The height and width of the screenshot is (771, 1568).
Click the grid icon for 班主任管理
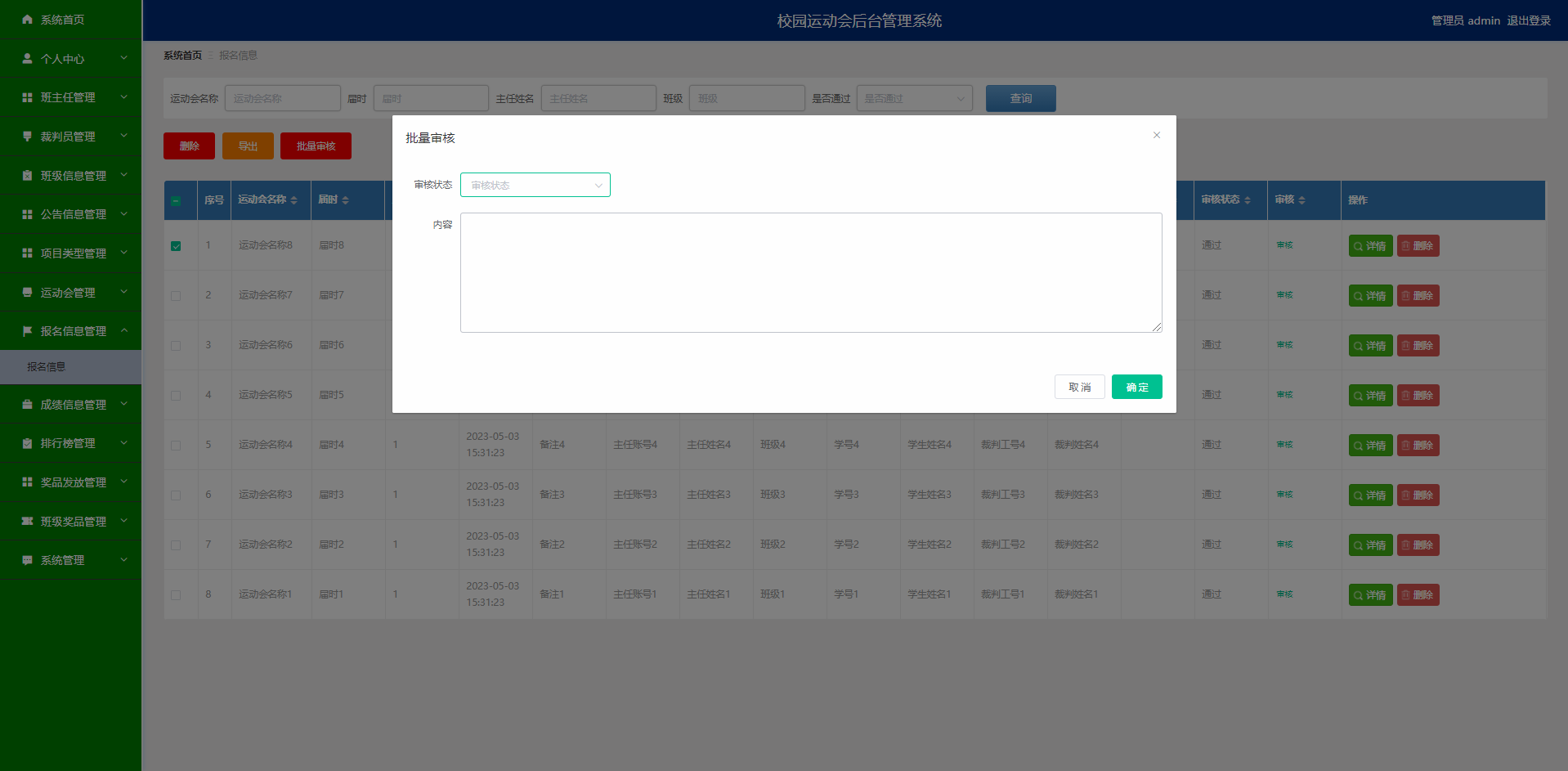[x=27, y=97]
